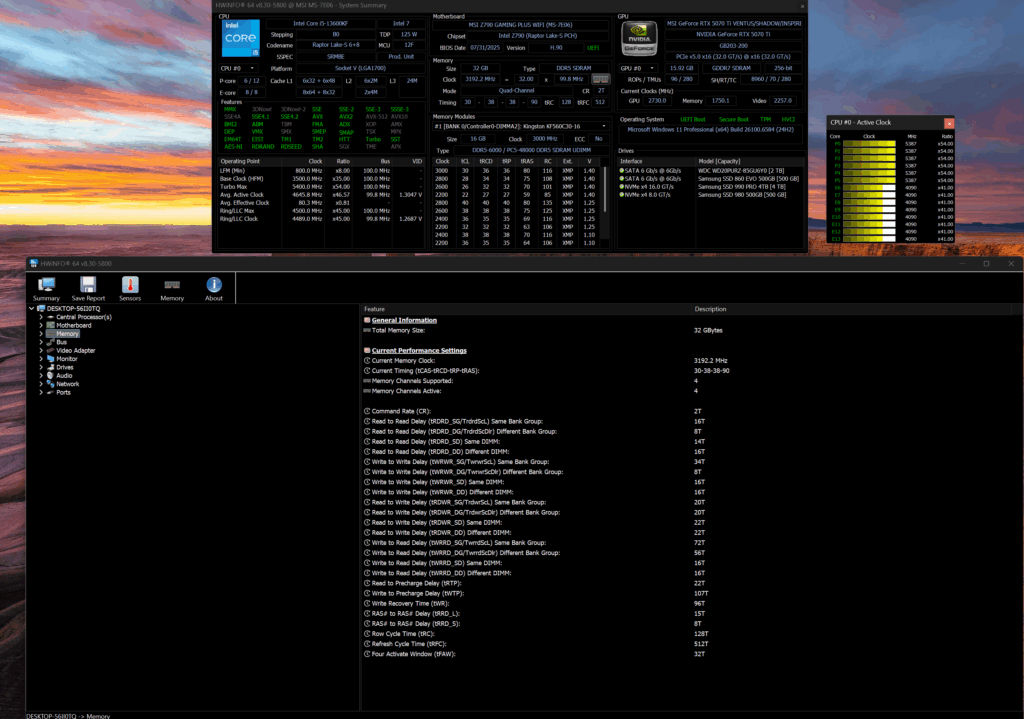Collapse the DESKTOP-56II0TQ root node

31,308
